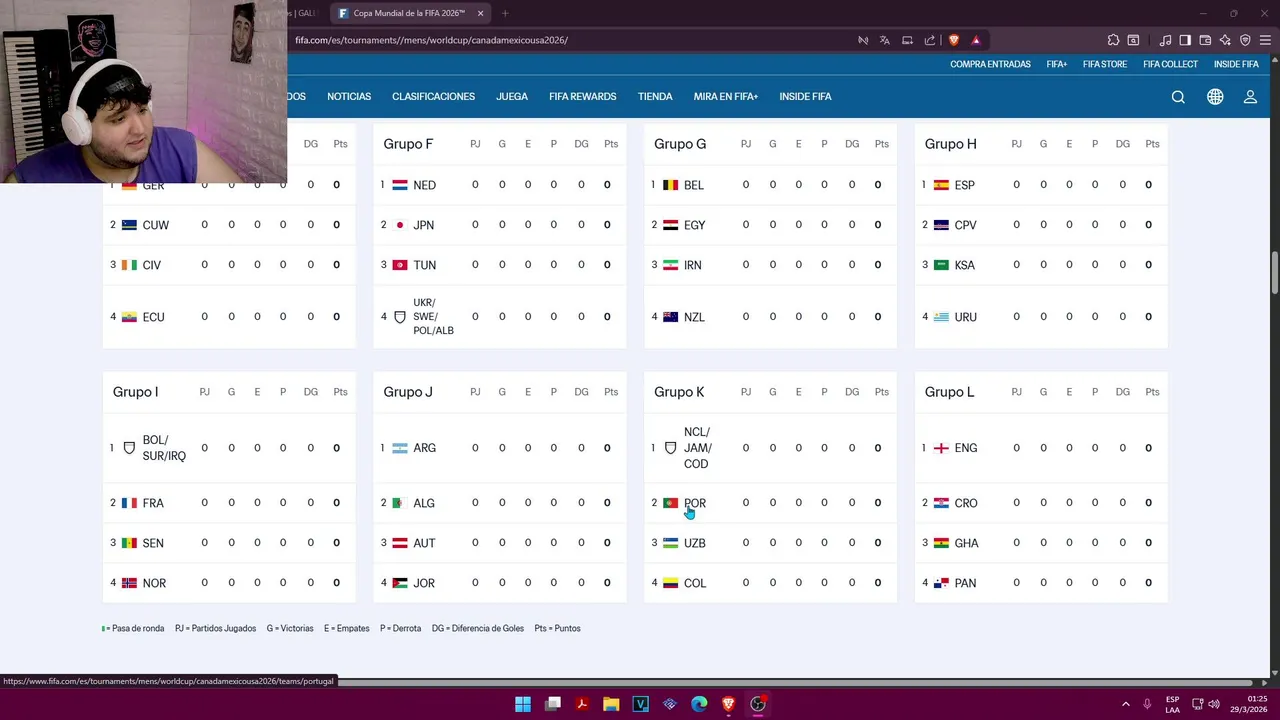Open the Leo AI sparkle icon
Viewport: 1280px width, 720px height.
(x=1225, y=40)
